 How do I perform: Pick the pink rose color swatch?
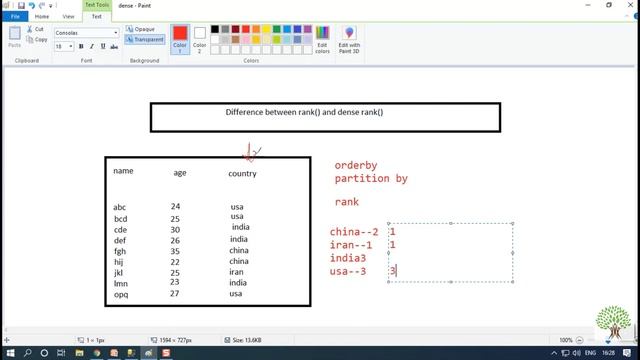pyautogui.click(x=246, y=40)
